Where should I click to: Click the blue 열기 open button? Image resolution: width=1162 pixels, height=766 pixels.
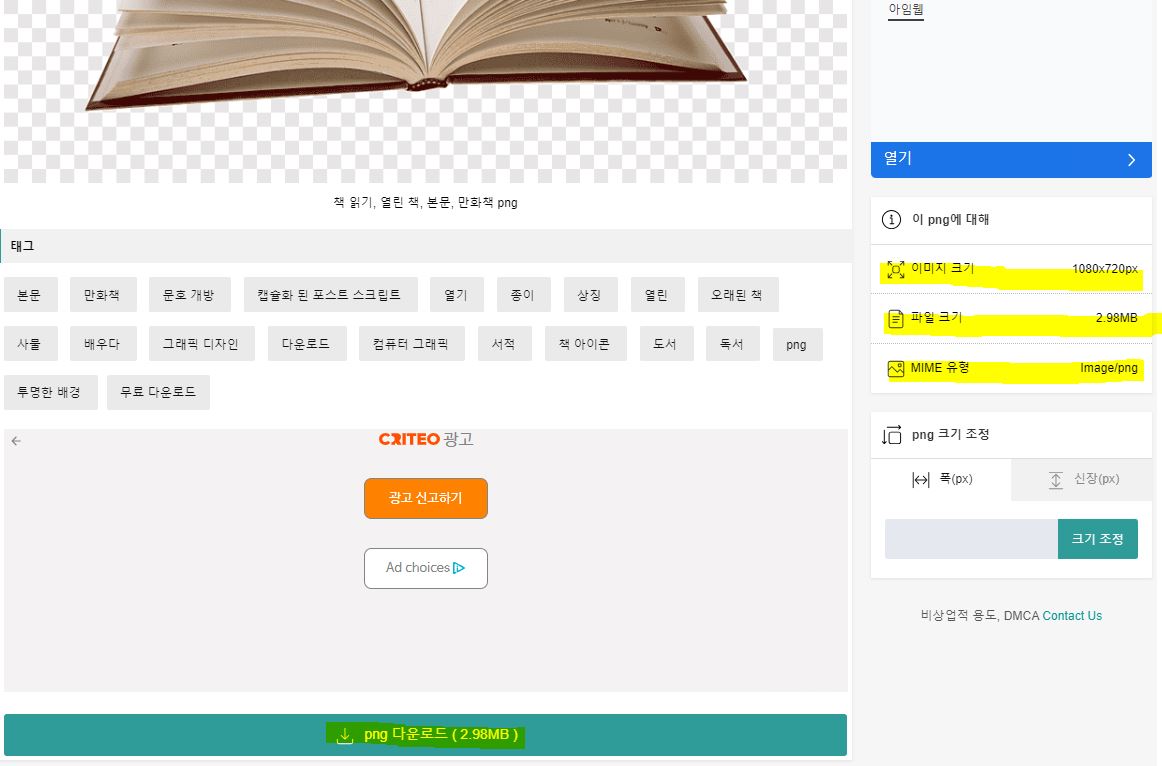(x=1011, y=159)
